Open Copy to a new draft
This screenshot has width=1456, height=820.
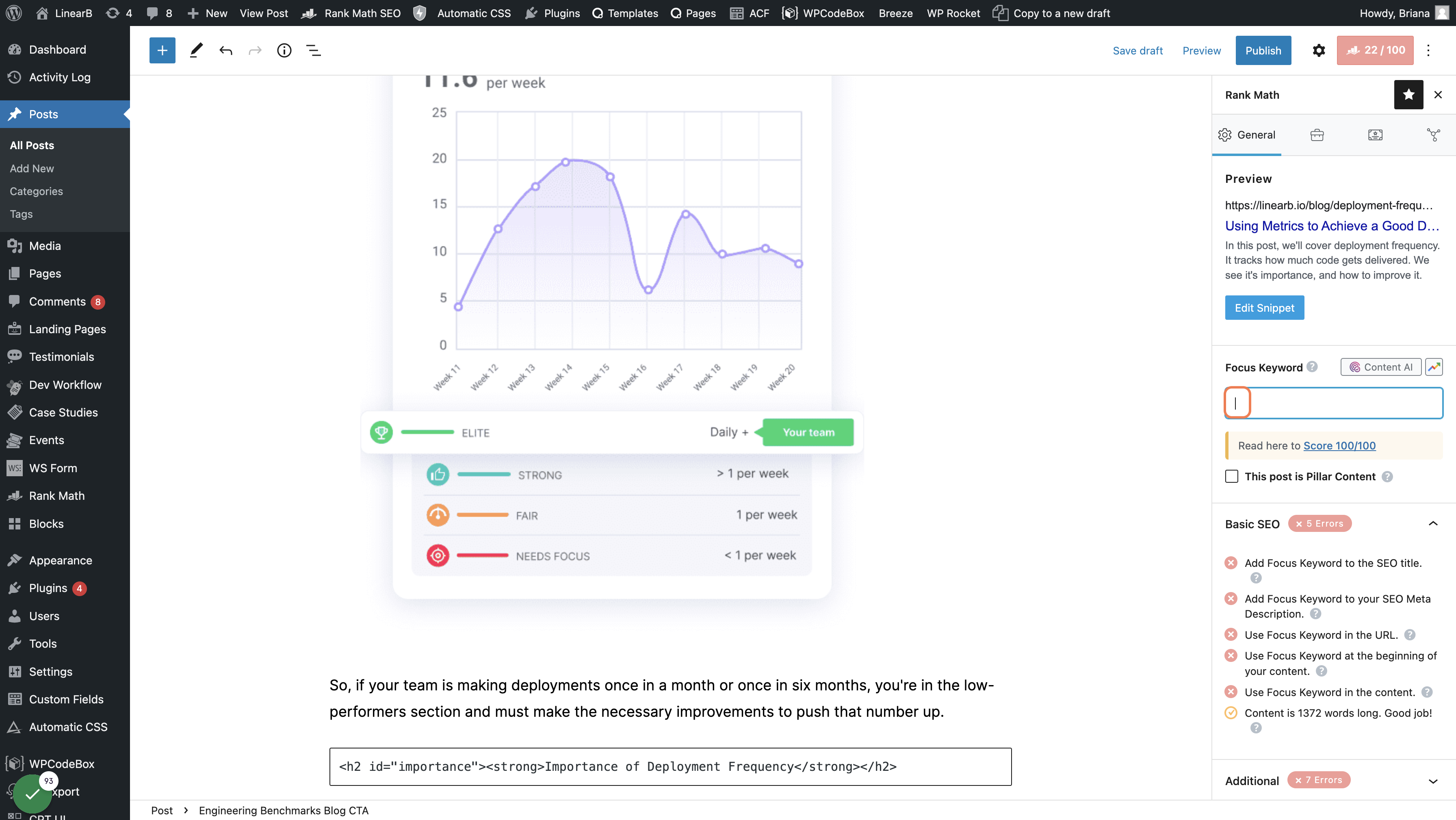pyautogui.click(x=1051, y=13)
